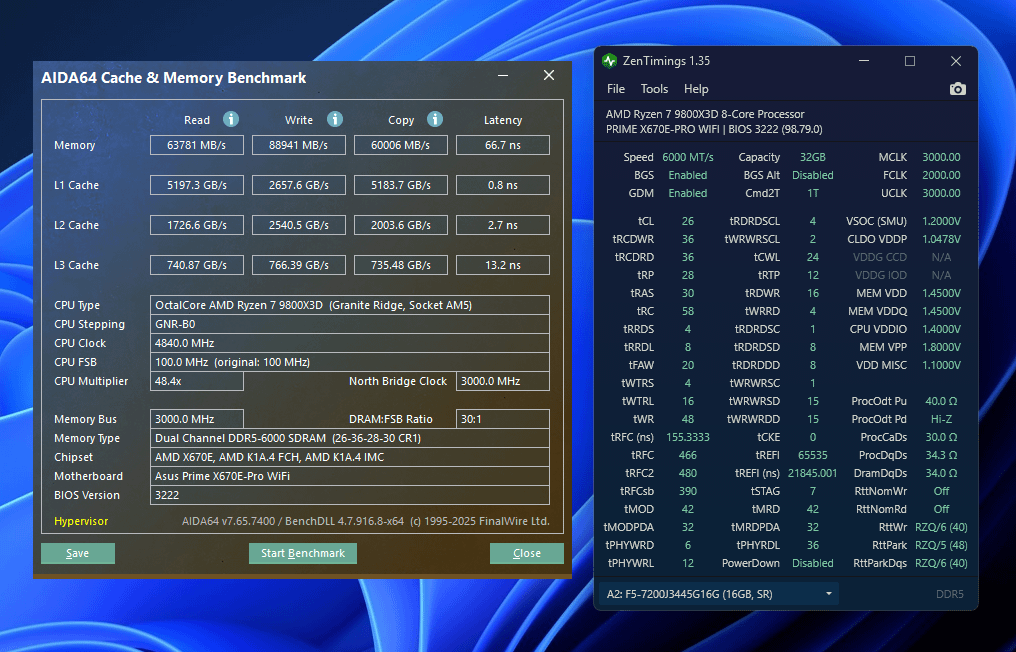Viewport: 1016px width, 652px height.
Task: Click the CPU Stepping field GNR-B0
Action: pyautogui.click(x=350, y=324)
